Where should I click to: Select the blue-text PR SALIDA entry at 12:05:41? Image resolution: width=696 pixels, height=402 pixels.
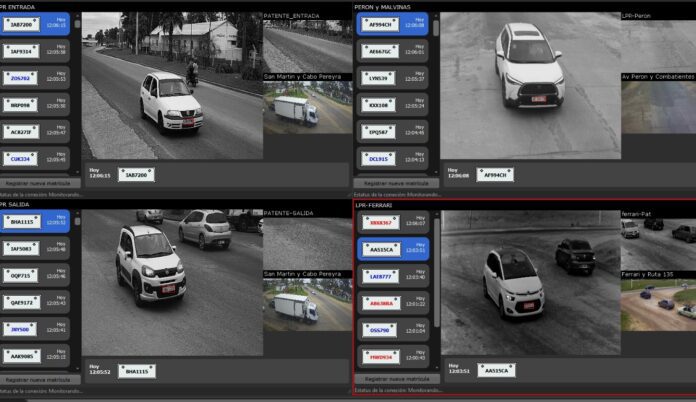click(35, 329)
